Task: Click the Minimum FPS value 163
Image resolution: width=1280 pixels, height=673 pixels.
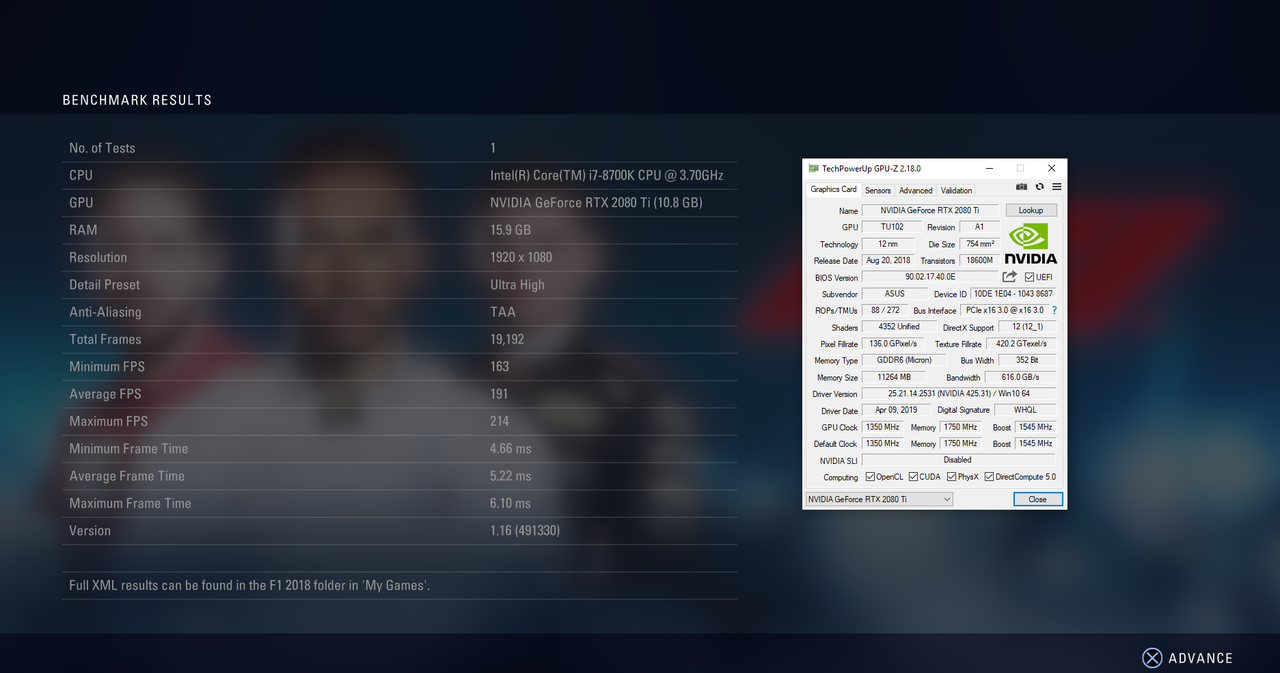Action: click(500, 367)
